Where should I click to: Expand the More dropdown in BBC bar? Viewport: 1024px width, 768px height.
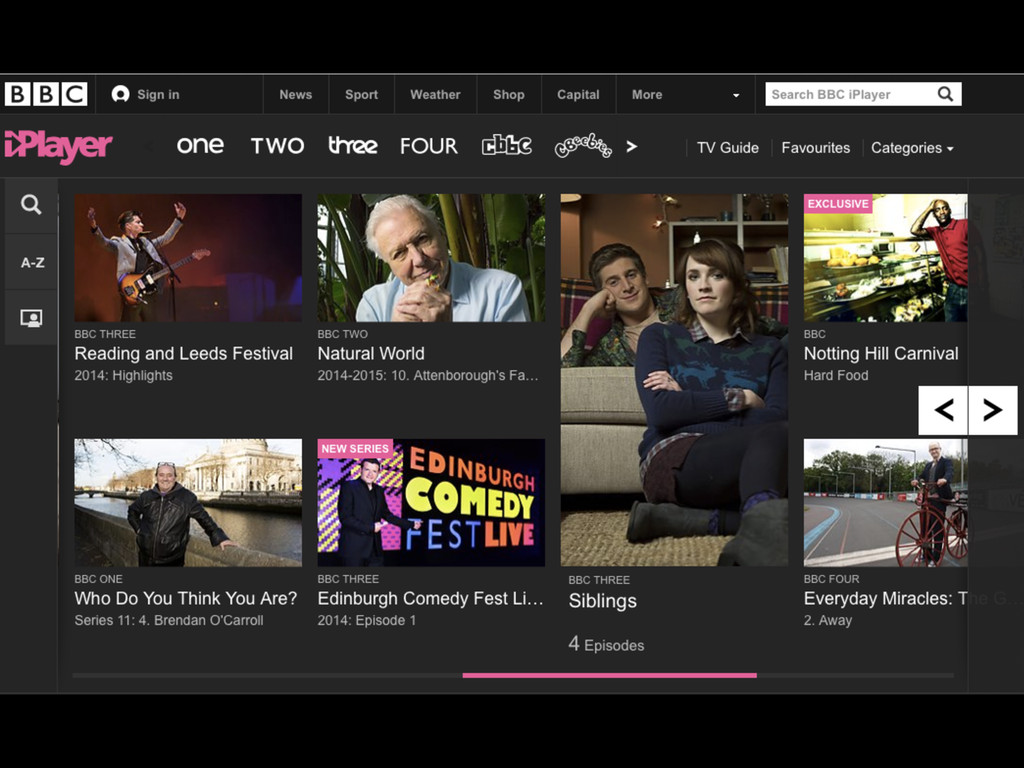point(684,95)
